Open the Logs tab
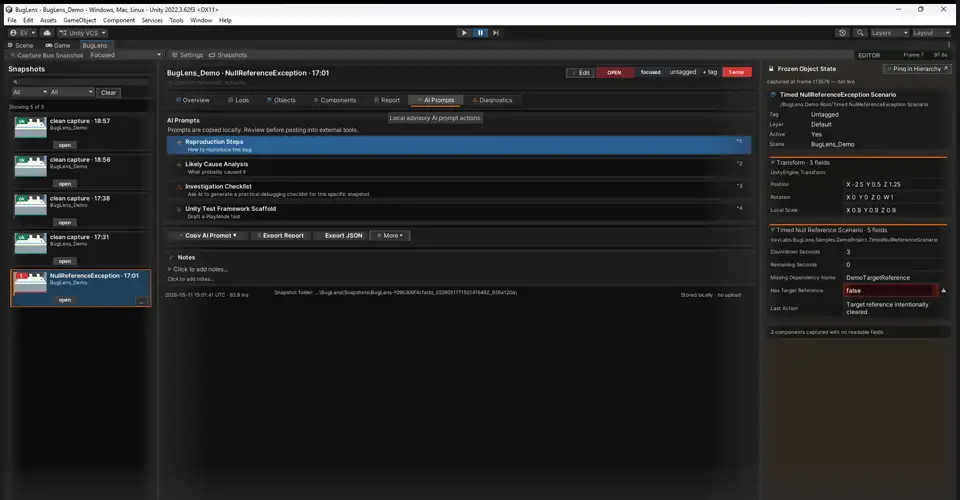 [x=238, y=100]
